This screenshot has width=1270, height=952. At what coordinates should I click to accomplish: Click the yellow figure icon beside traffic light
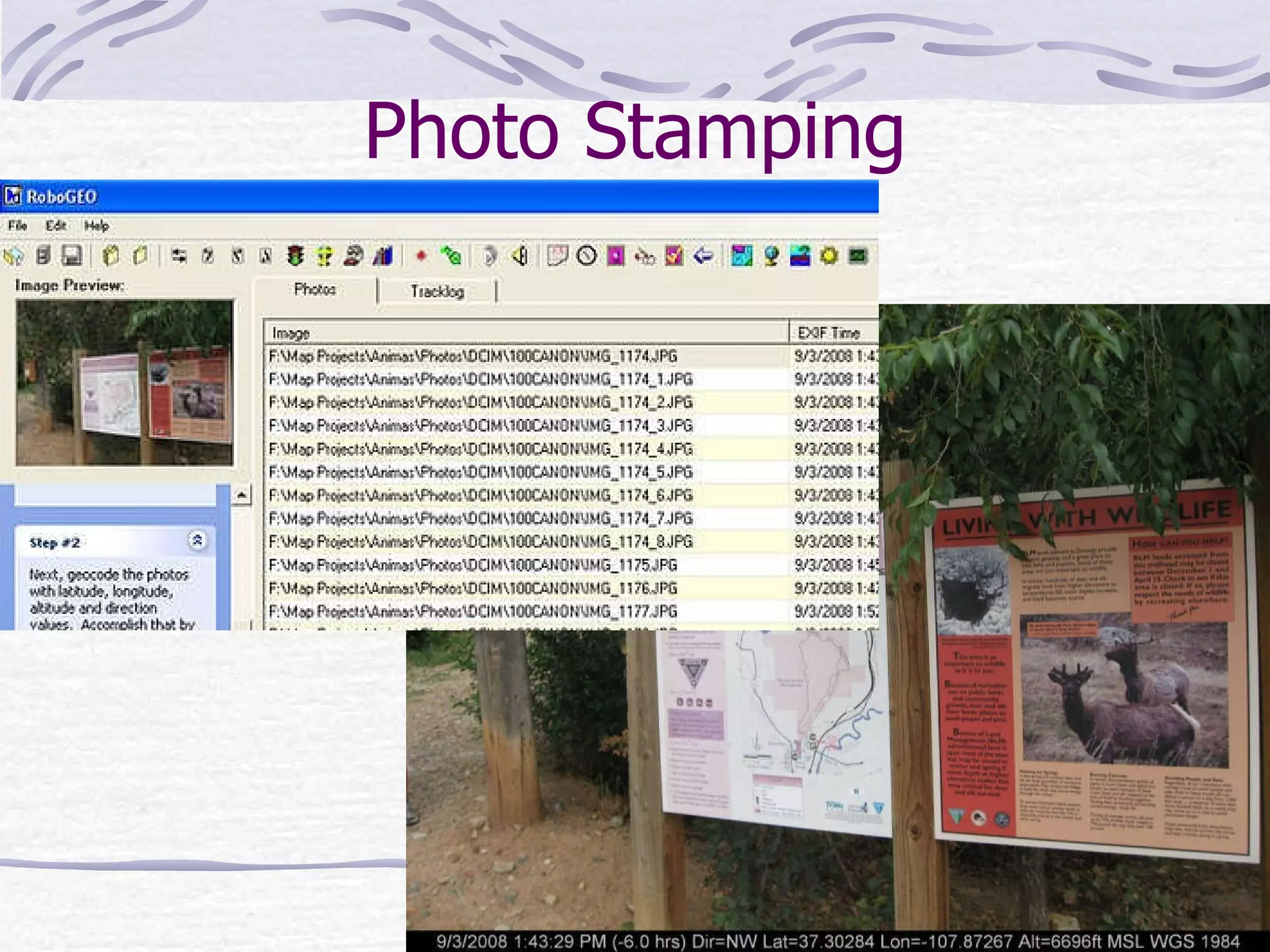[x=324, y=255]
